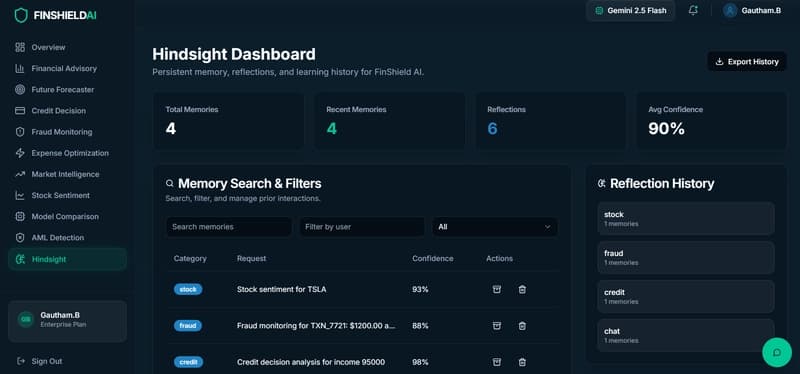
Task: Click the Hindsight brain icon in sidebar
Action: click(20, 259)
